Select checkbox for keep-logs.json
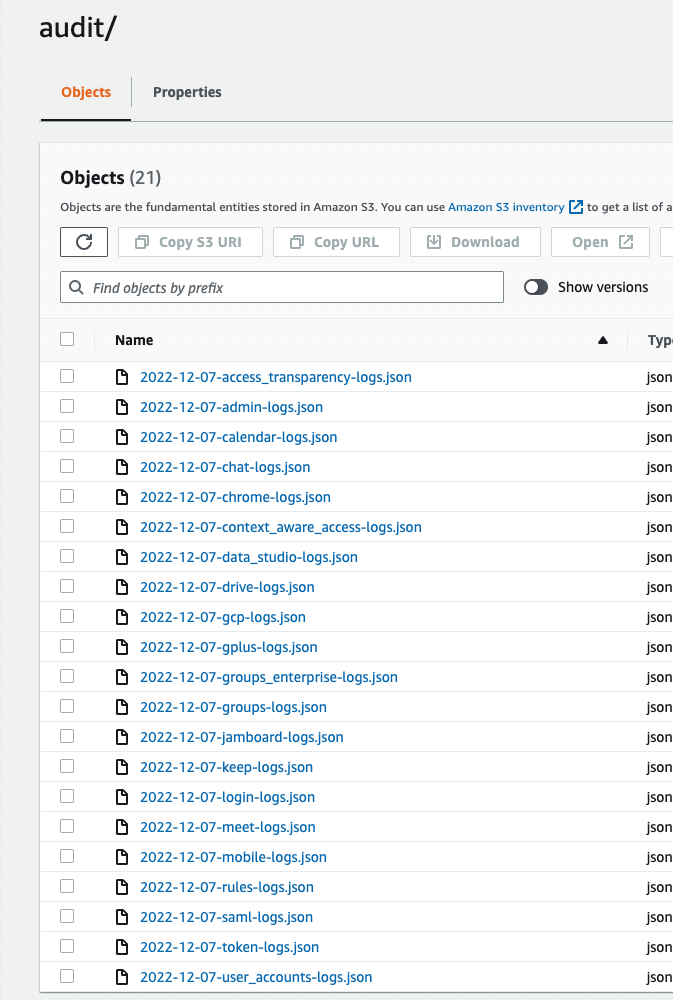The height and width of the screenshot is (1000, 673). [x=67, y=766]
